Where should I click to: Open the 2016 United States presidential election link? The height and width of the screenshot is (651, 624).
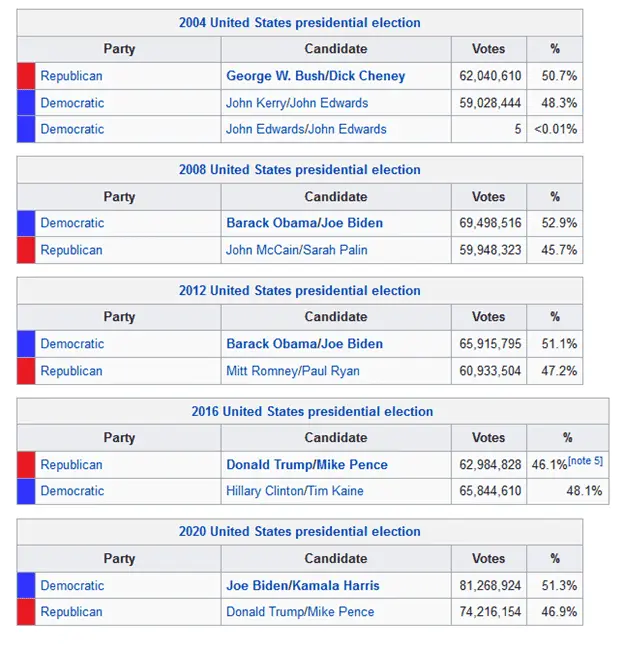[312, 412]
